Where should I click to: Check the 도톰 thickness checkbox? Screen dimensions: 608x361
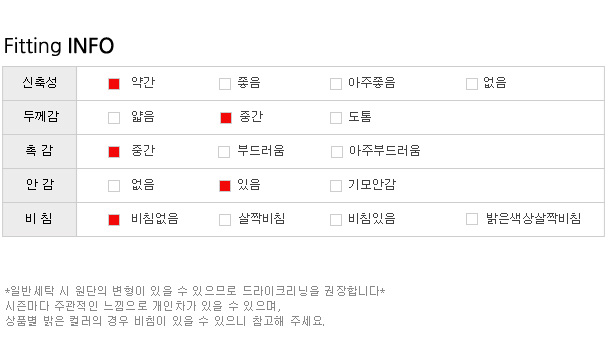336,118
